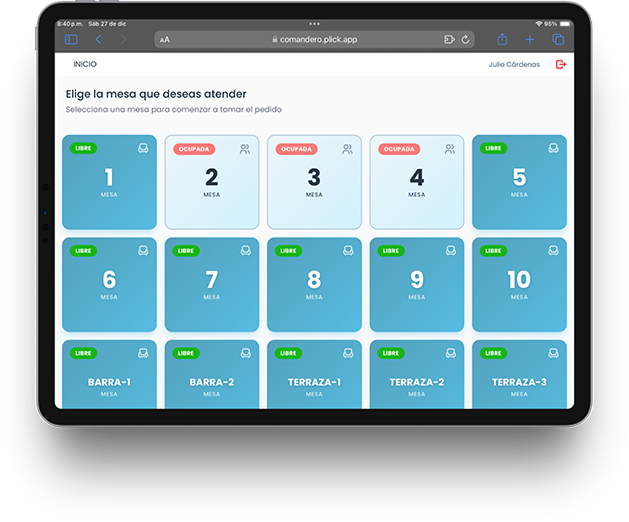Screen dimensions: 629x522
Task: Click the LIBRE badge on Mesa 1
Action: pyautogui.click(x=83, y=148)
